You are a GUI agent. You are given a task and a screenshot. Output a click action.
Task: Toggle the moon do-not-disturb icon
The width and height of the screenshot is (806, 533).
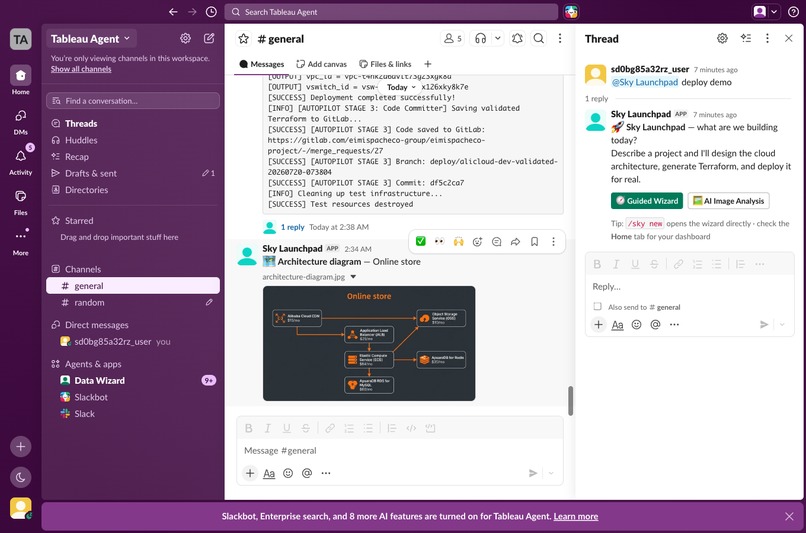21,477
